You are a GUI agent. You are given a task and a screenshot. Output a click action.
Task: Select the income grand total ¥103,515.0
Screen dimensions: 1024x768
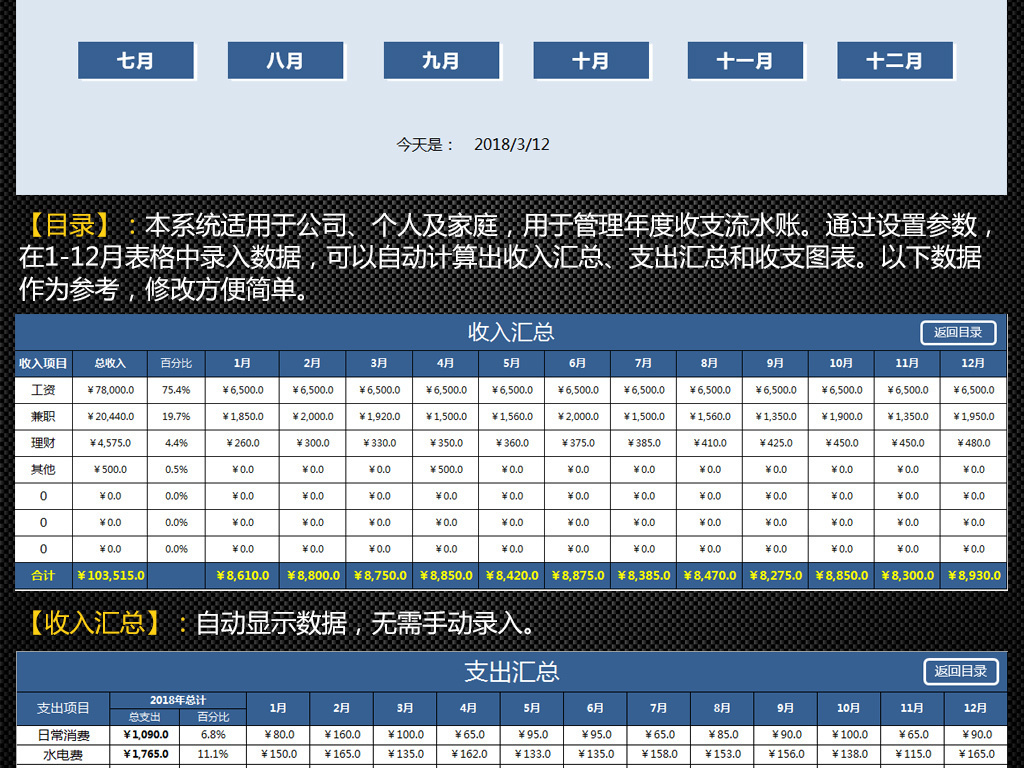[x=110, y=576]
